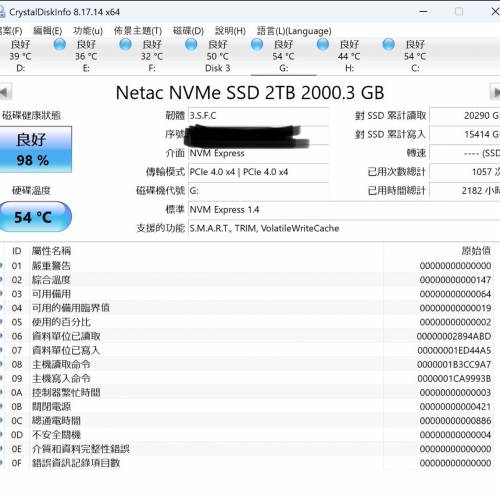Image resolution: width=500 pixels, height=500 pixels.
Task: Select attribute row 08 主機讀取命令
Action: pyautogui.click(x=247, y=364)
